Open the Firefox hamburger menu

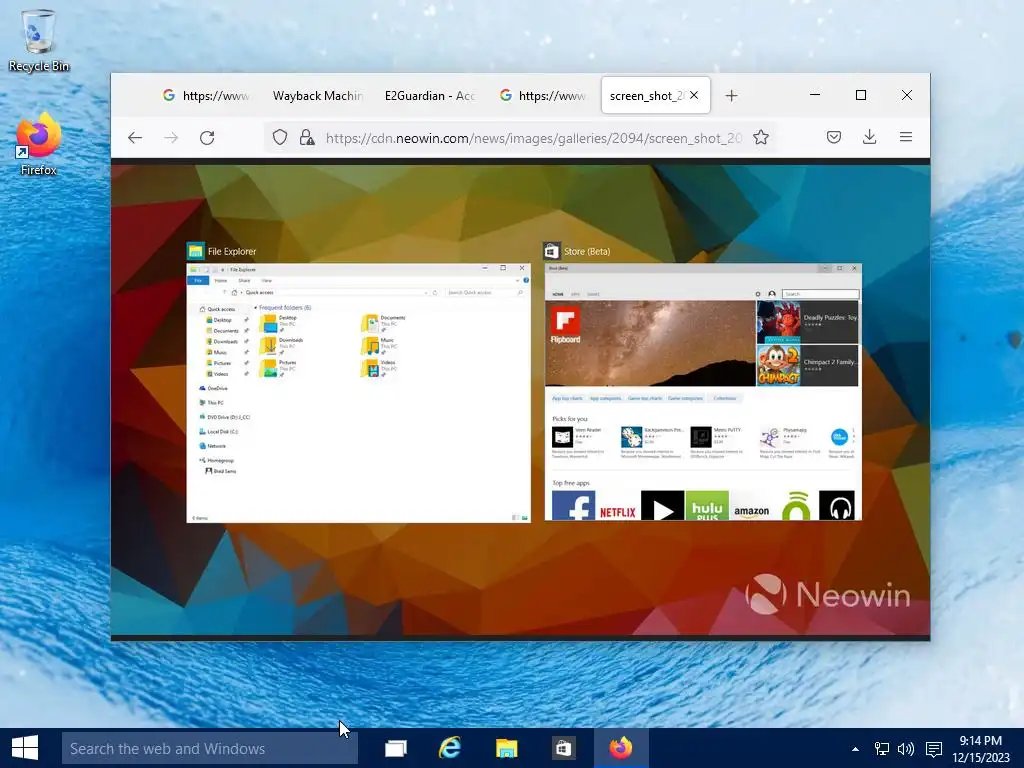[906, 137]
